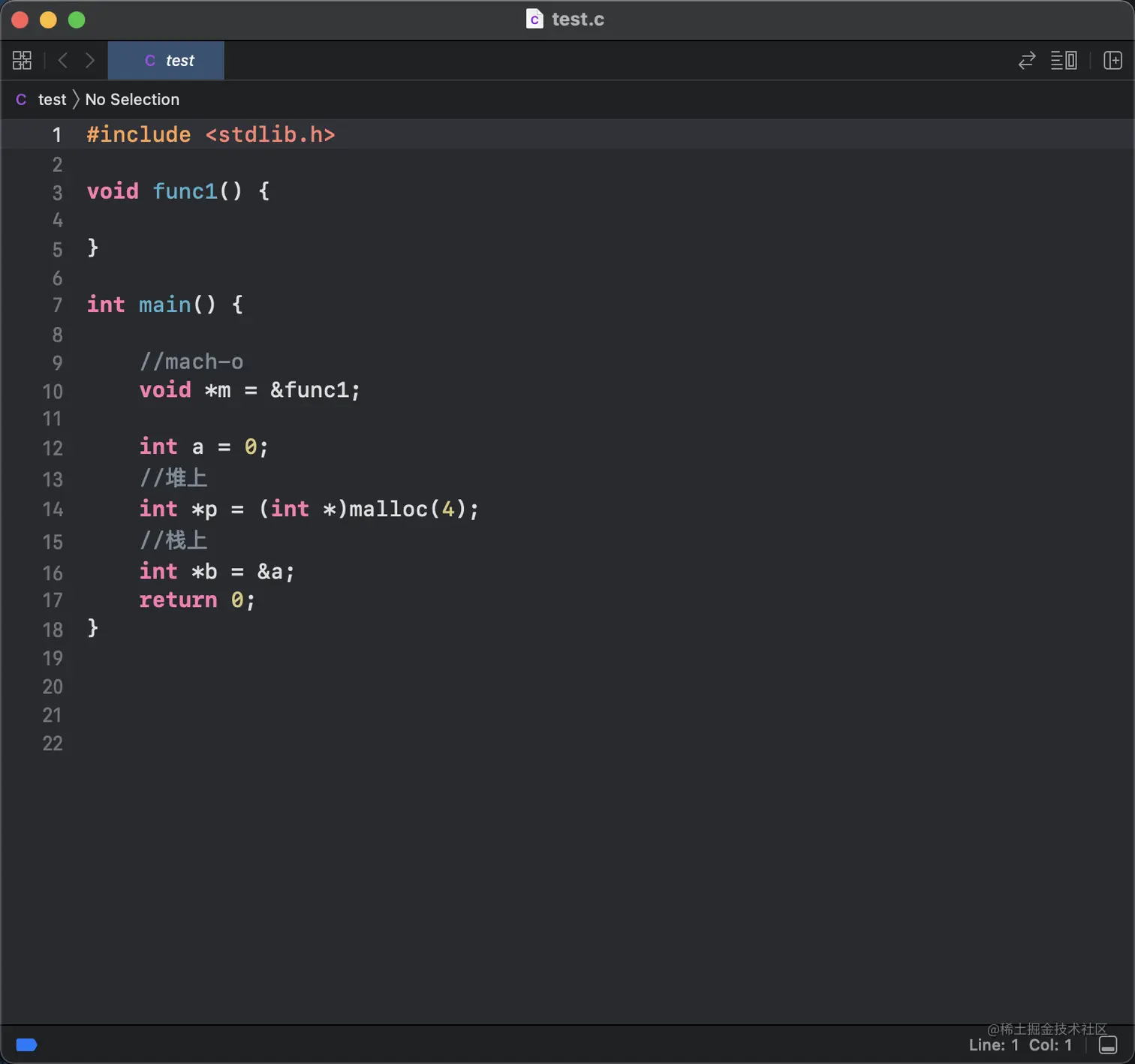This screenshot has height=1064, width=1135.
Task: Click the return 0; statement
Action: pos(197,600)
